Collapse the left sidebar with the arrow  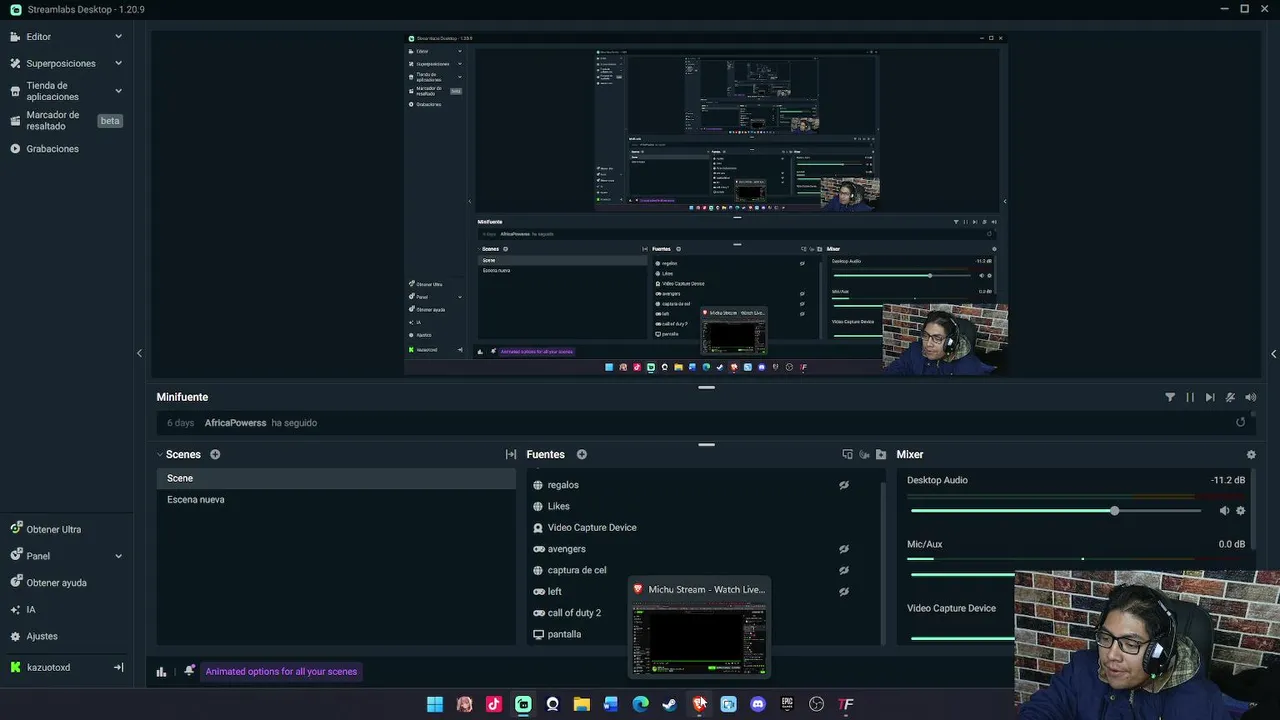click(139, 353)
